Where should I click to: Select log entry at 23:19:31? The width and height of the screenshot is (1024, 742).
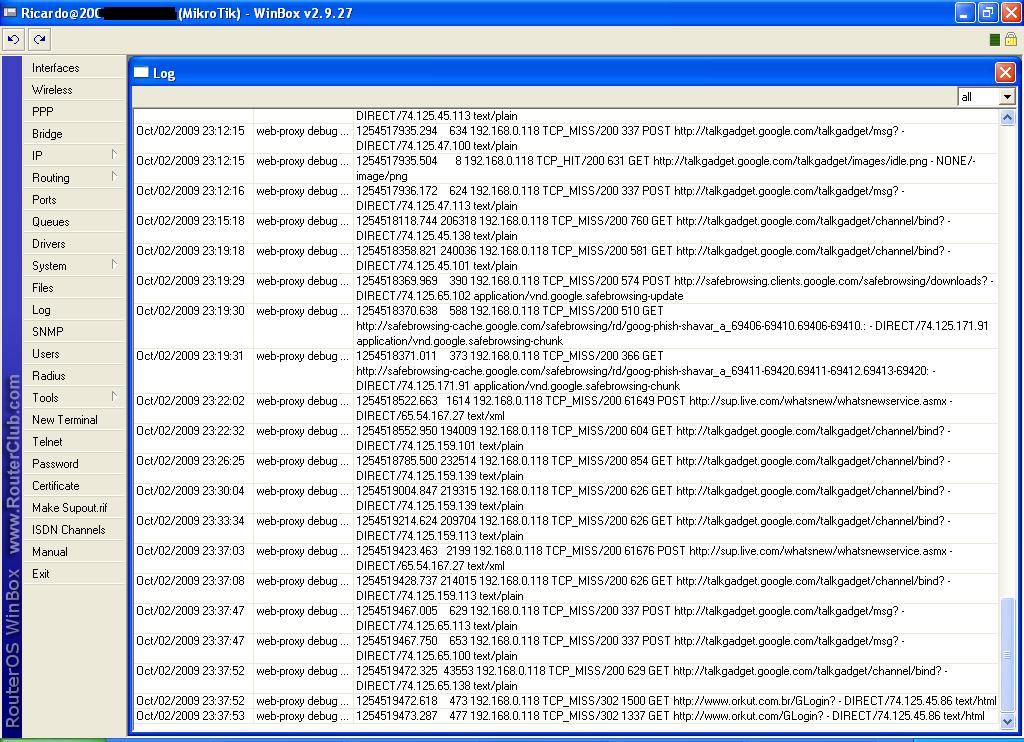(x=566, y=371)
